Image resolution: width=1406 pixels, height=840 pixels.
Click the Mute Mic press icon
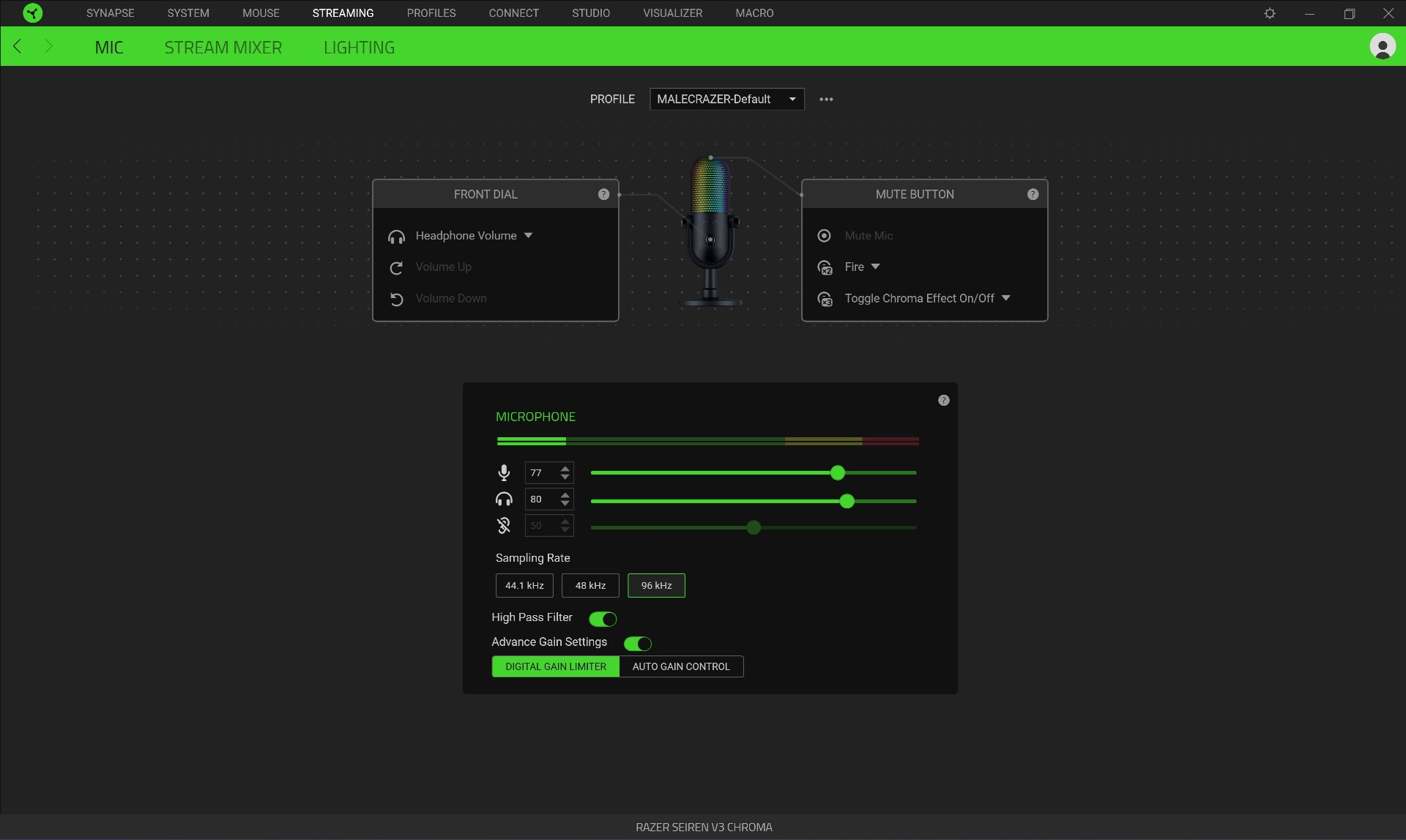click(x=824, y=236)
